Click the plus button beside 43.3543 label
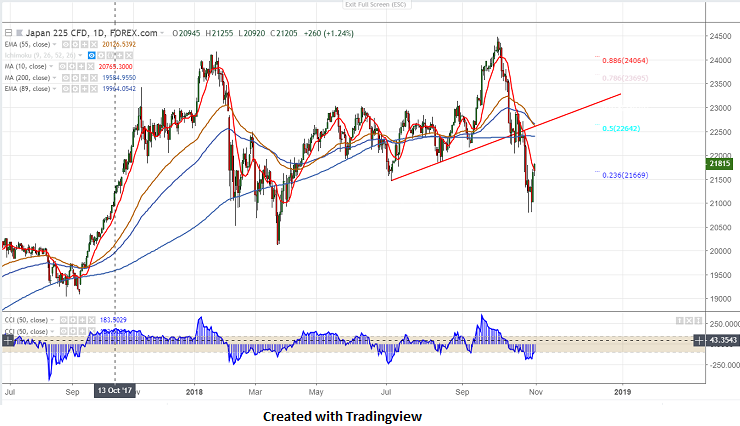 point(699,340)
